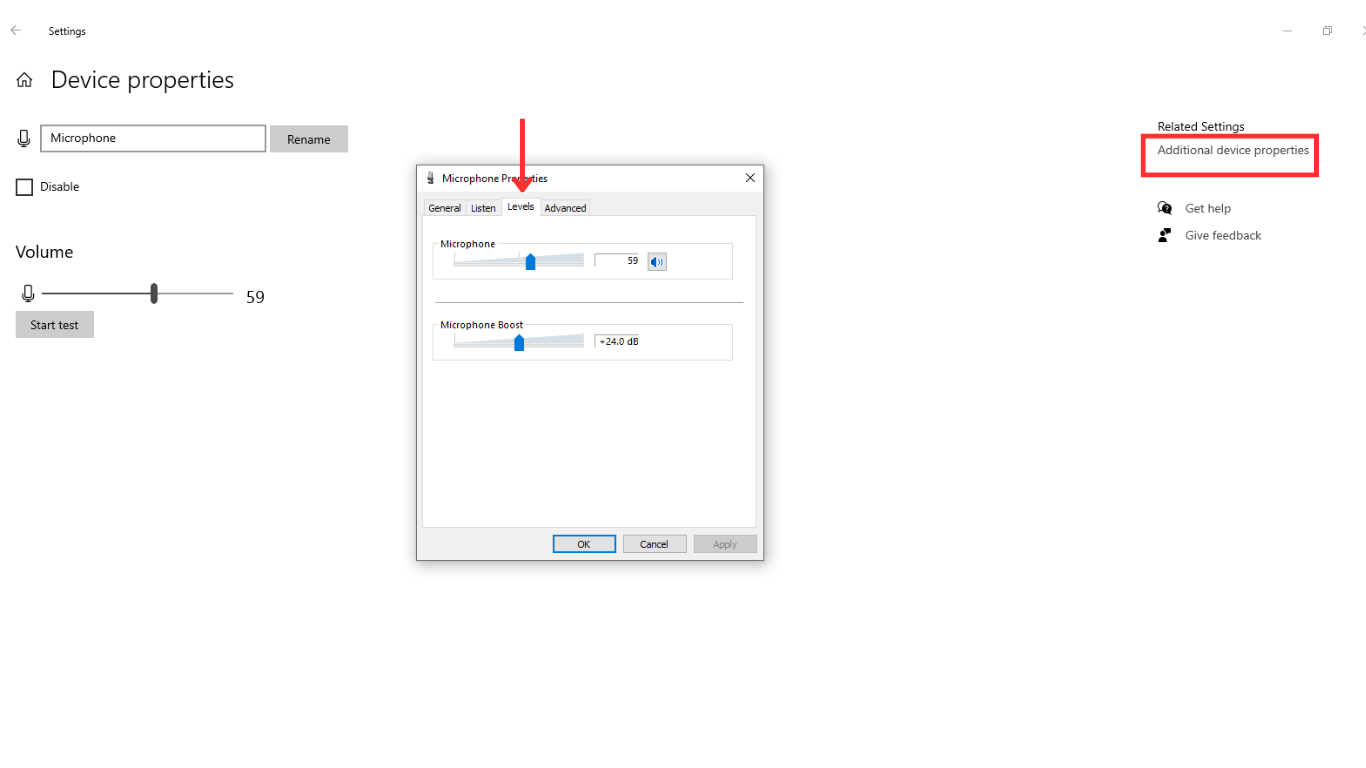Screen dimensions: 1366x768
Task: Open the Get help link
Action: pos(1208,208)
